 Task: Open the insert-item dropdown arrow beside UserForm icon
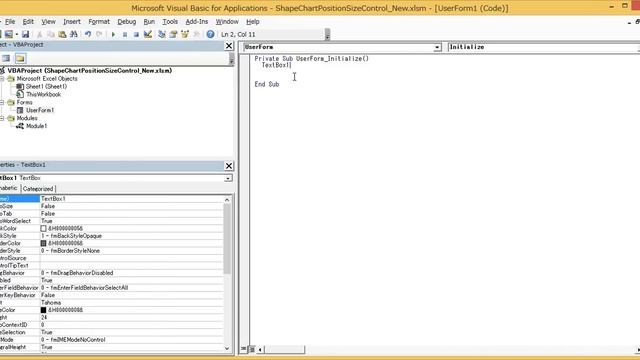coord(17,35)
